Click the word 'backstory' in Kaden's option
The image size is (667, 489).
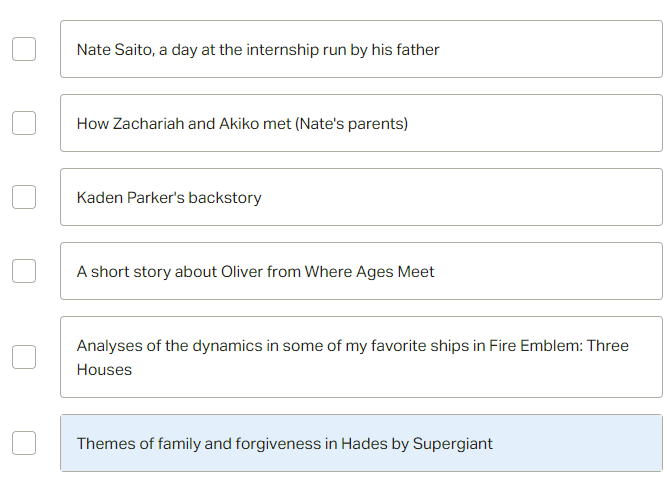pyautogui.click(x=225, y=198)
